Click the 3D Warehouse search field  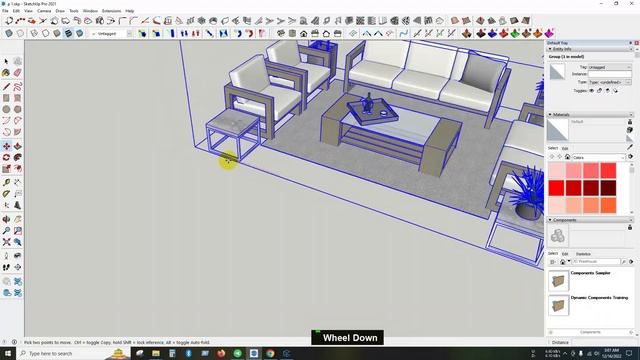(x=596, y=262)
